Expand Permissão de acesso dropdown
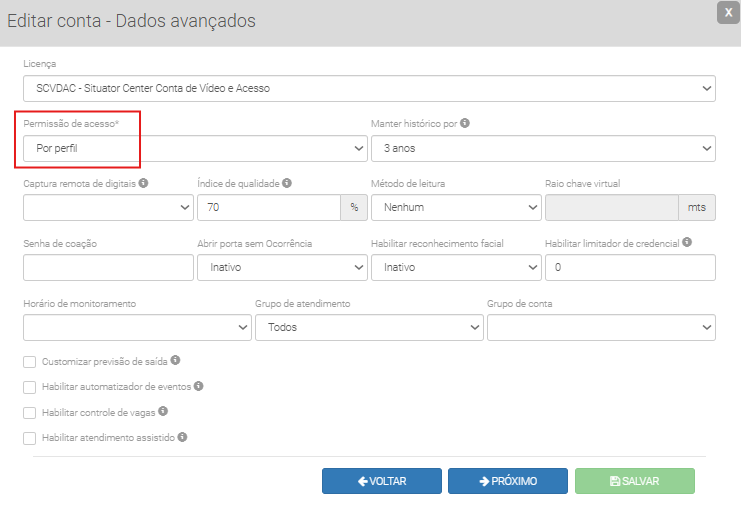Screen dimensions: 741x506 195,148
